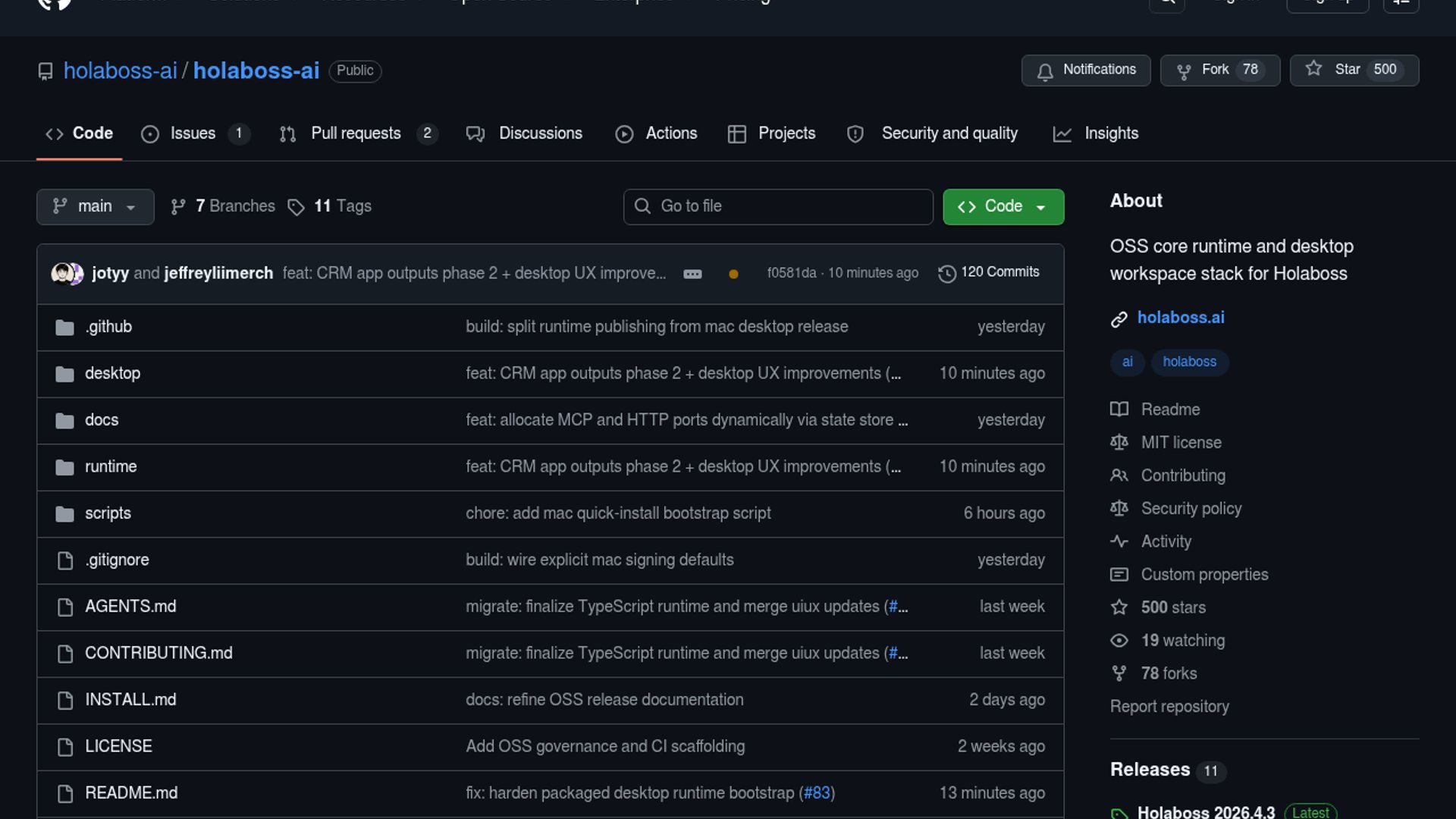This screenshot has width=1456, height=819.
Task: Click the tag icon beside 11 Tags
Action: (296, 207)
